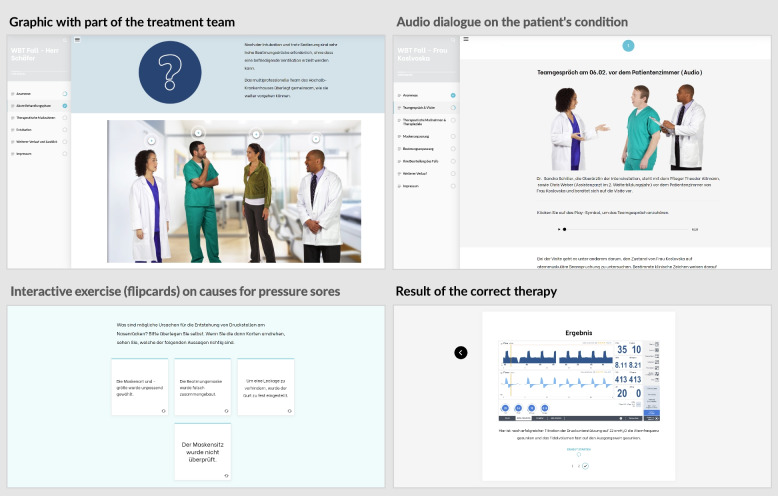Select Anamnese in Herr Schäfer sidebar

click(x=22, y=93)
